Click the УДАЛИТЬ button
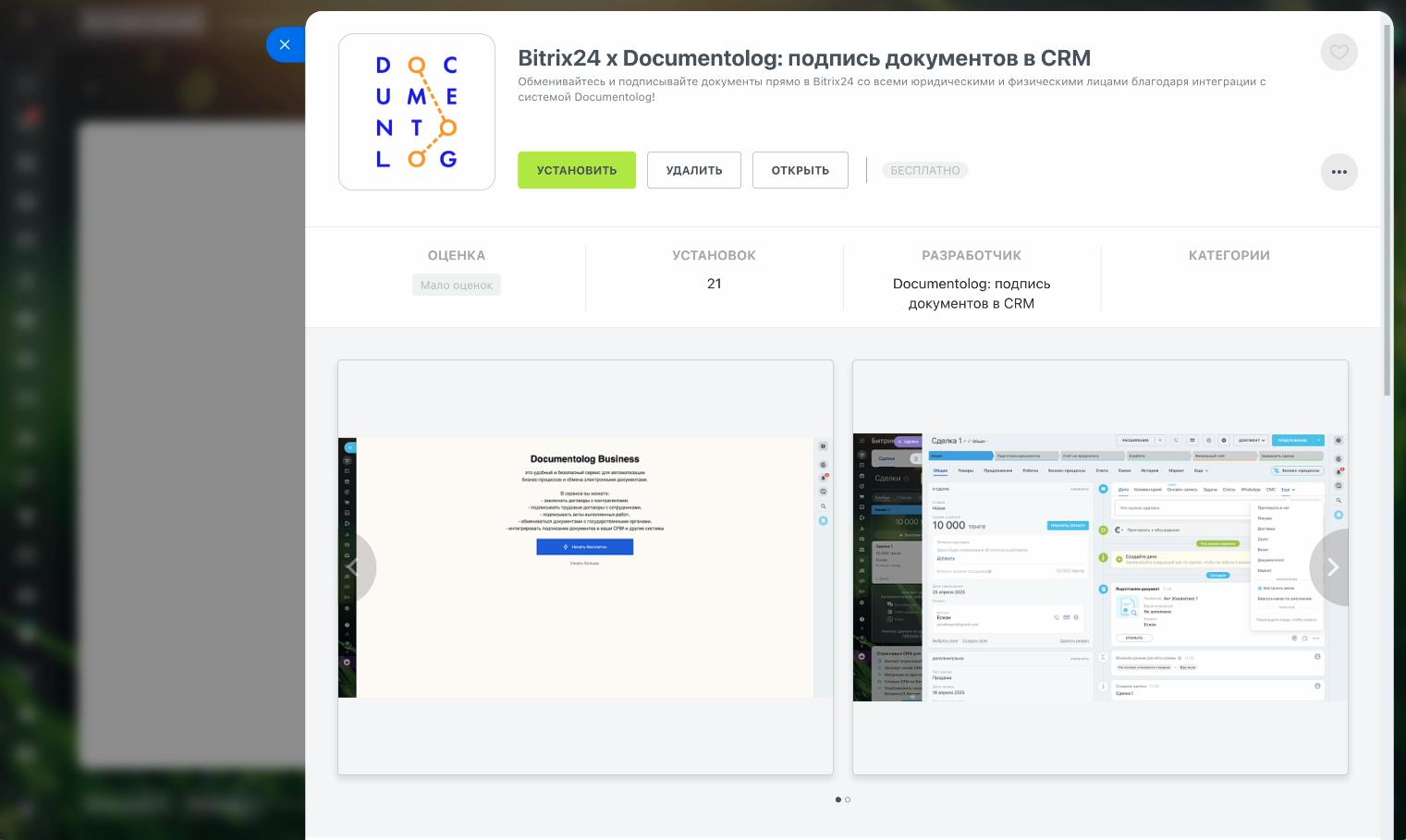The height and width of the screenshot is (840, 1406). [694, 170]
